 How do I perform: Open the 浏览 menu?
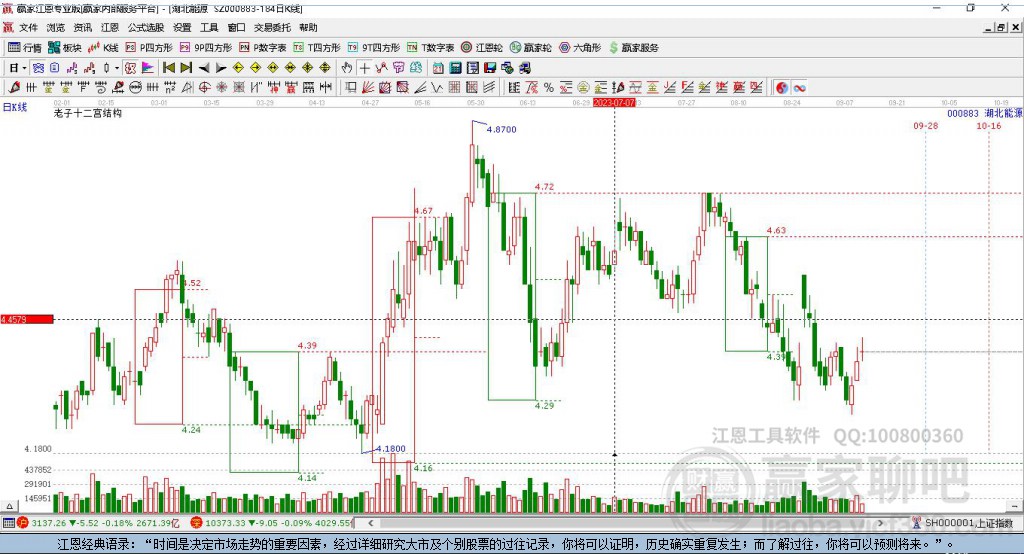(56, 27)
